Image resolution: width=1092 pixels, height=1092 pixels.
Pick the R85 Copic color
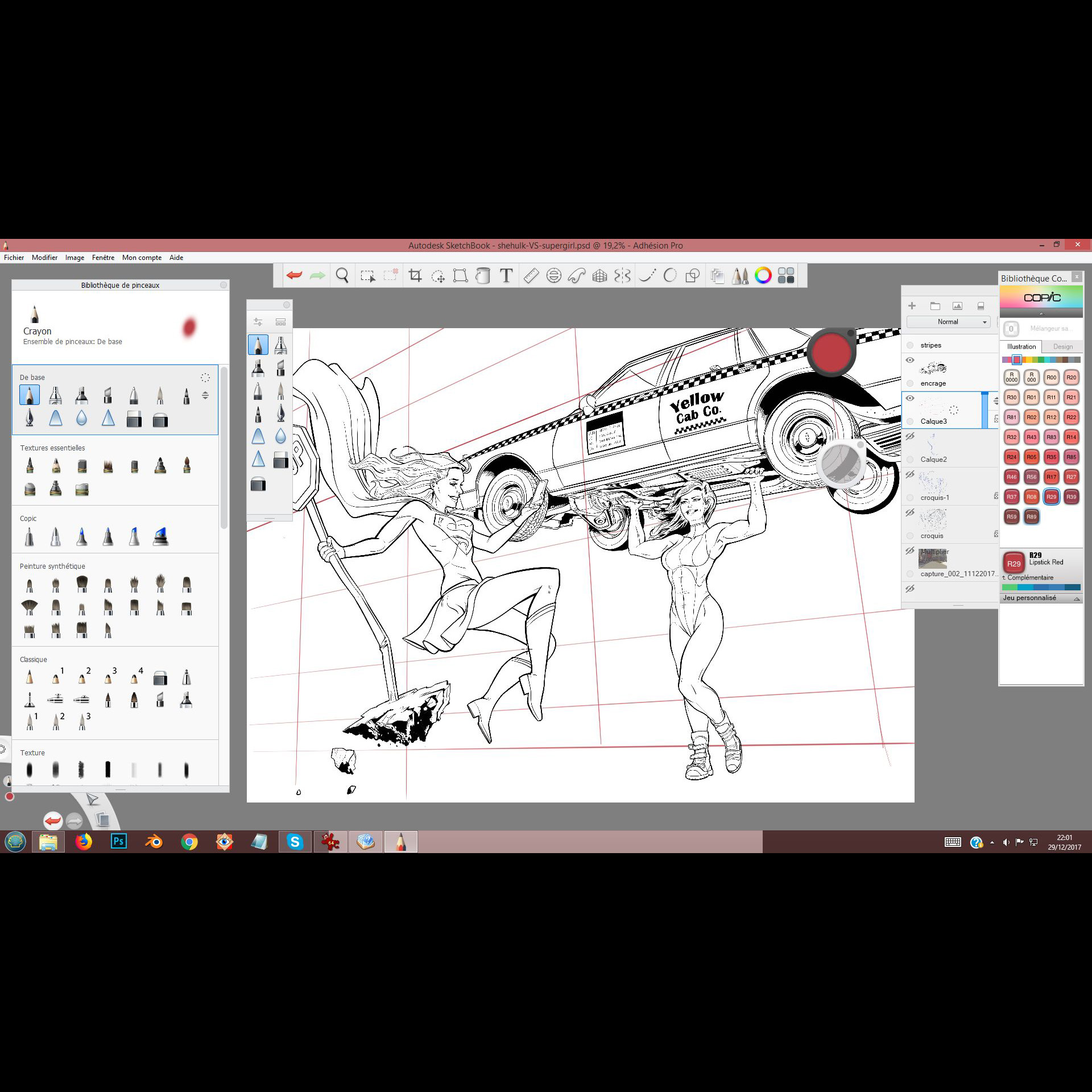1071,457
